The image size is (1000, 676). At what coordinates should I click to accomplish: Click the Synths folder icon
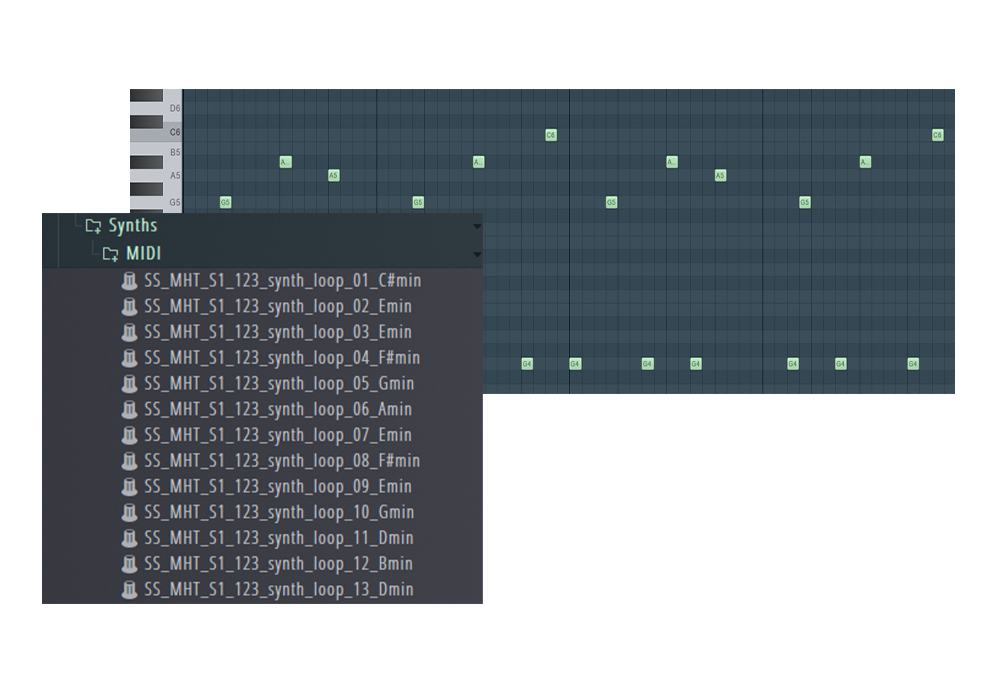(x=93, y=226)
